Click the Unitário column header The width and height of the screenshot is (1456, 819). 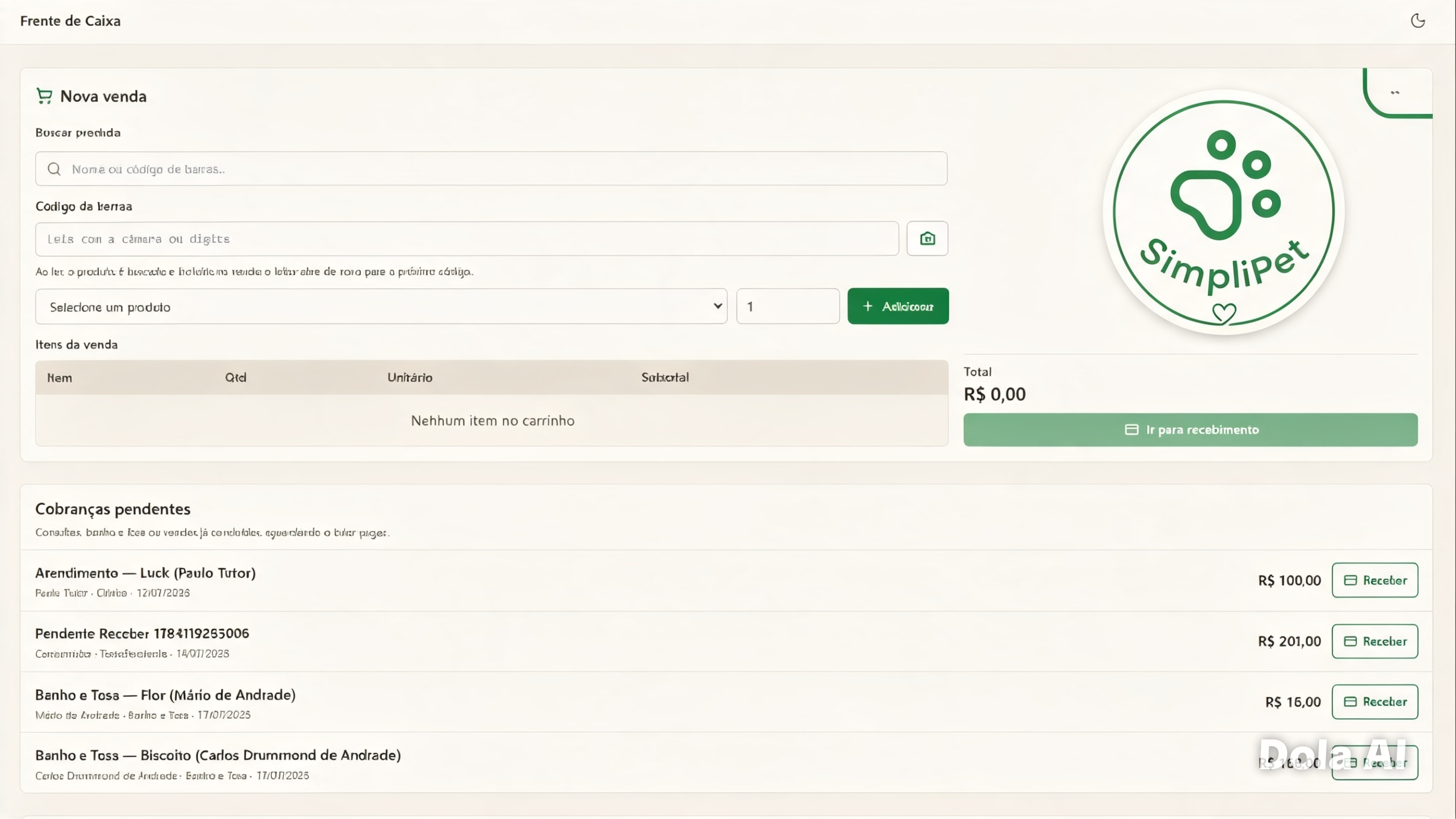tap(410, 377)
